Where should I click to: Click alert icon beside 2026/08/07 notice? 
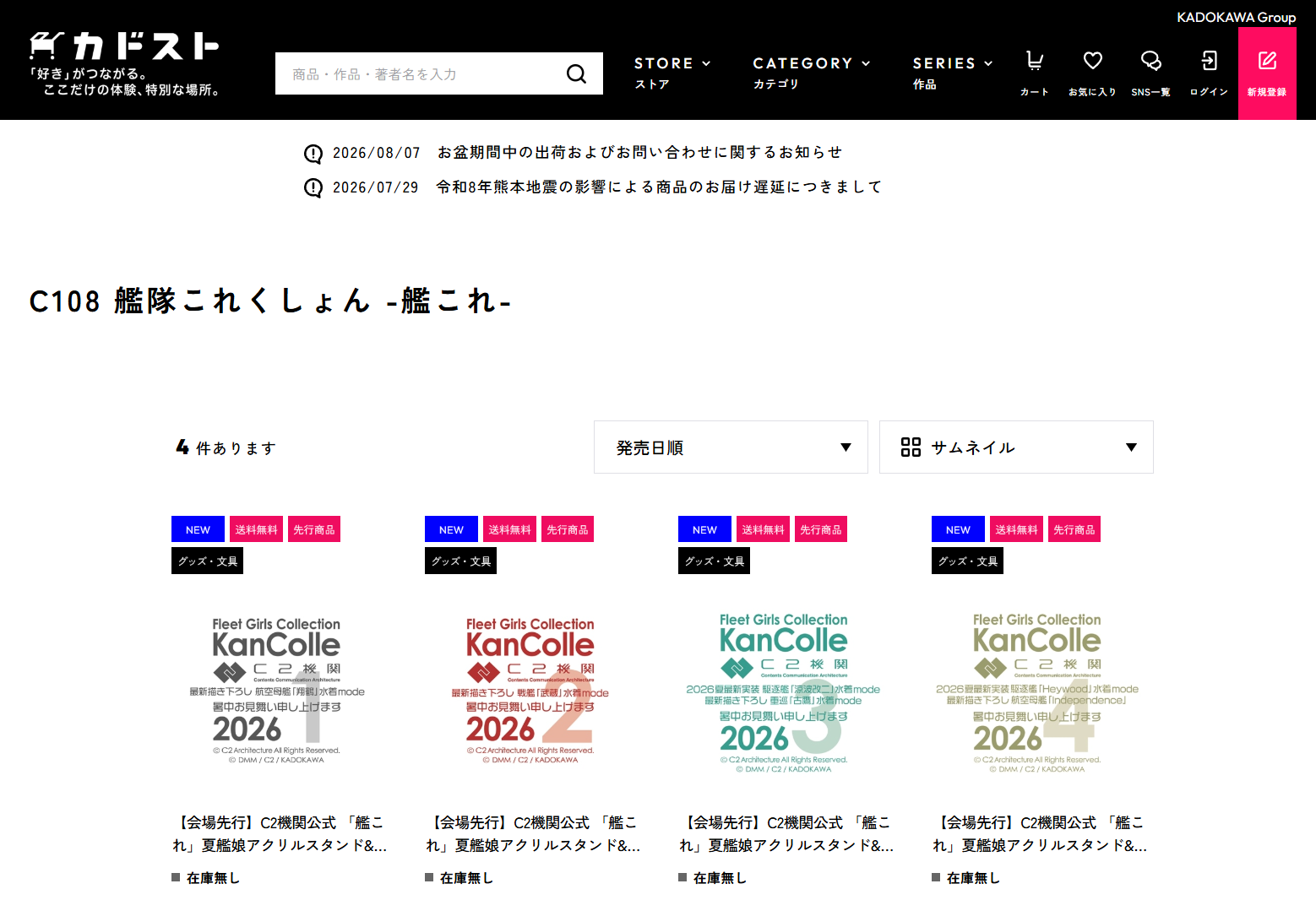[x=313, y=154]
